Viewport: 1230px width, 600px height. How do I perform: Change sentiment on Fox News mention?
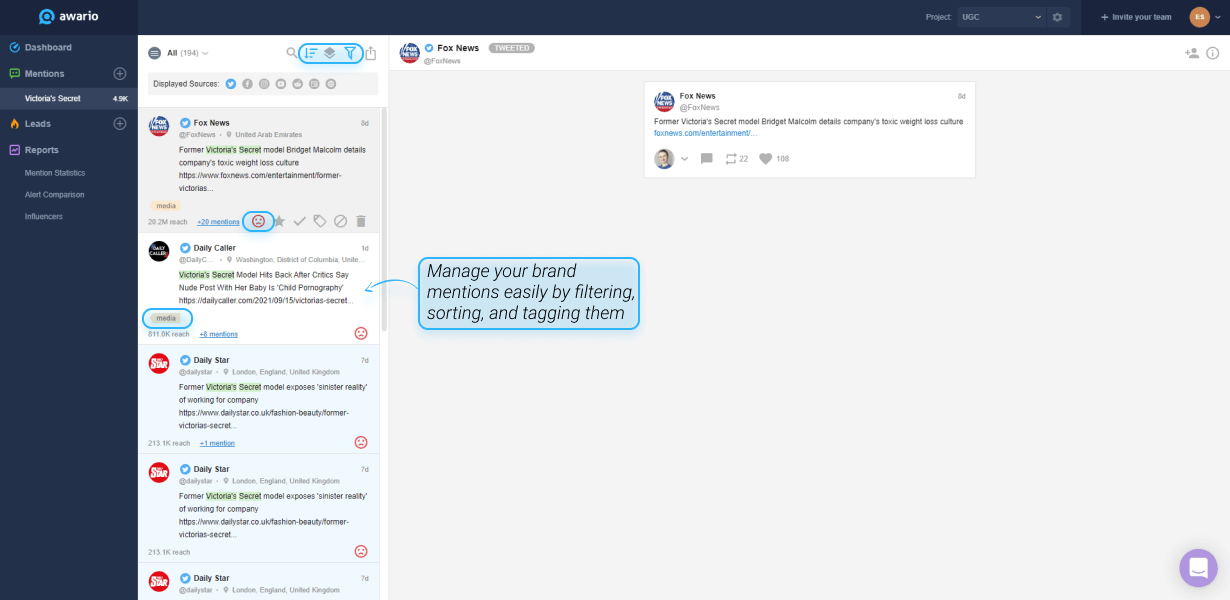point(258,221)
